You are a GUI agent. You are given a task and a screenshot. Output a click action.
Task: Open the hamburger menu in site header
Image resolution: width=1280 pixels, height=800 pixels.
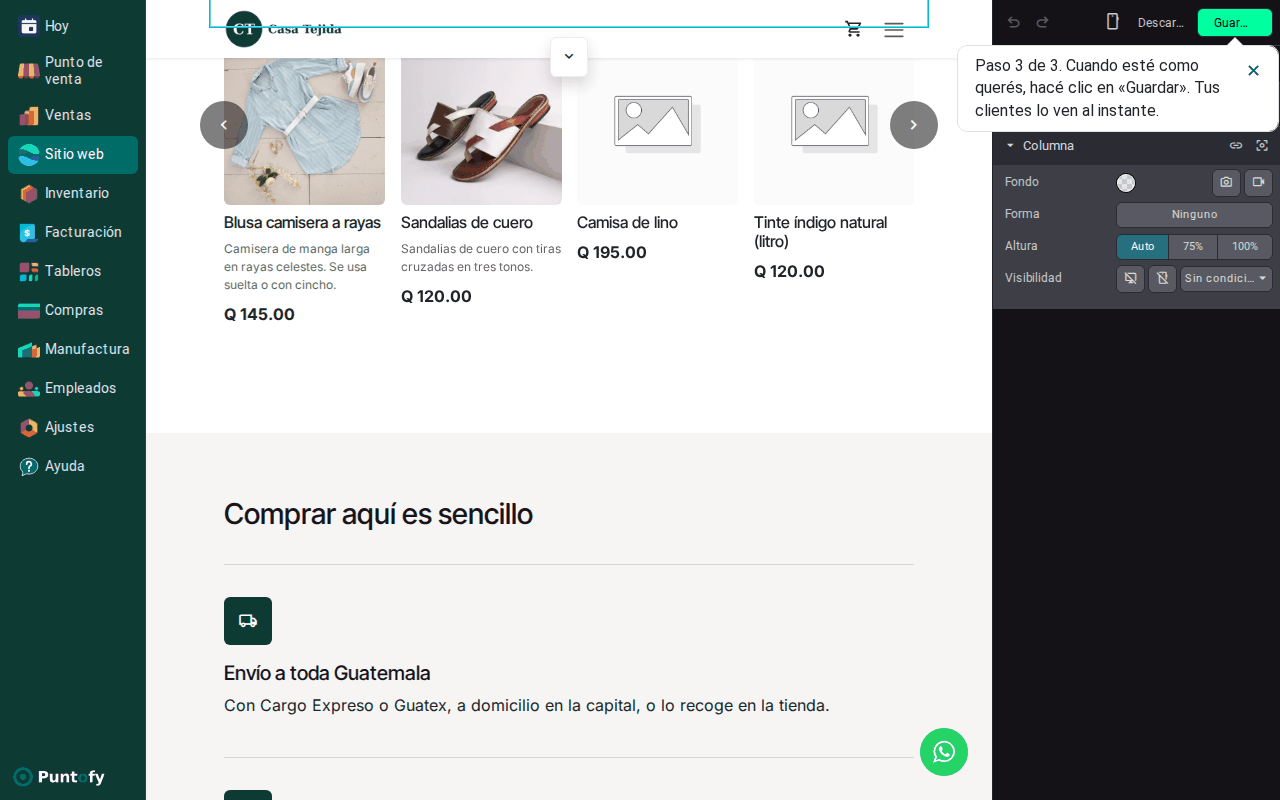[894, 30]
